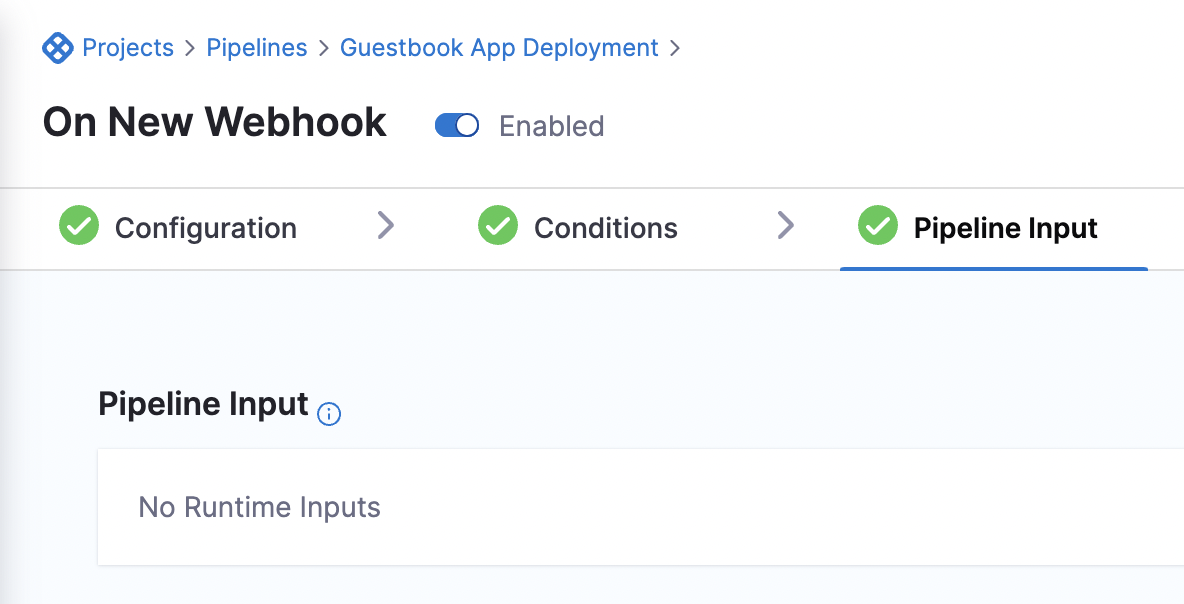Click the green checkmark beside Configuration
The image size is (1184, 604).
tap(78, 227)
